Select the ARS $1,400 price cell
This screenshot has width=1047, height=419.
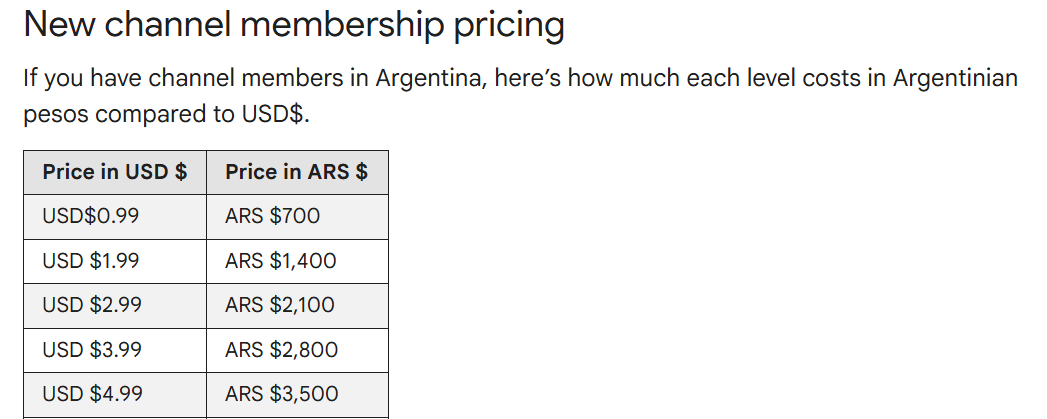coord(281,261)
